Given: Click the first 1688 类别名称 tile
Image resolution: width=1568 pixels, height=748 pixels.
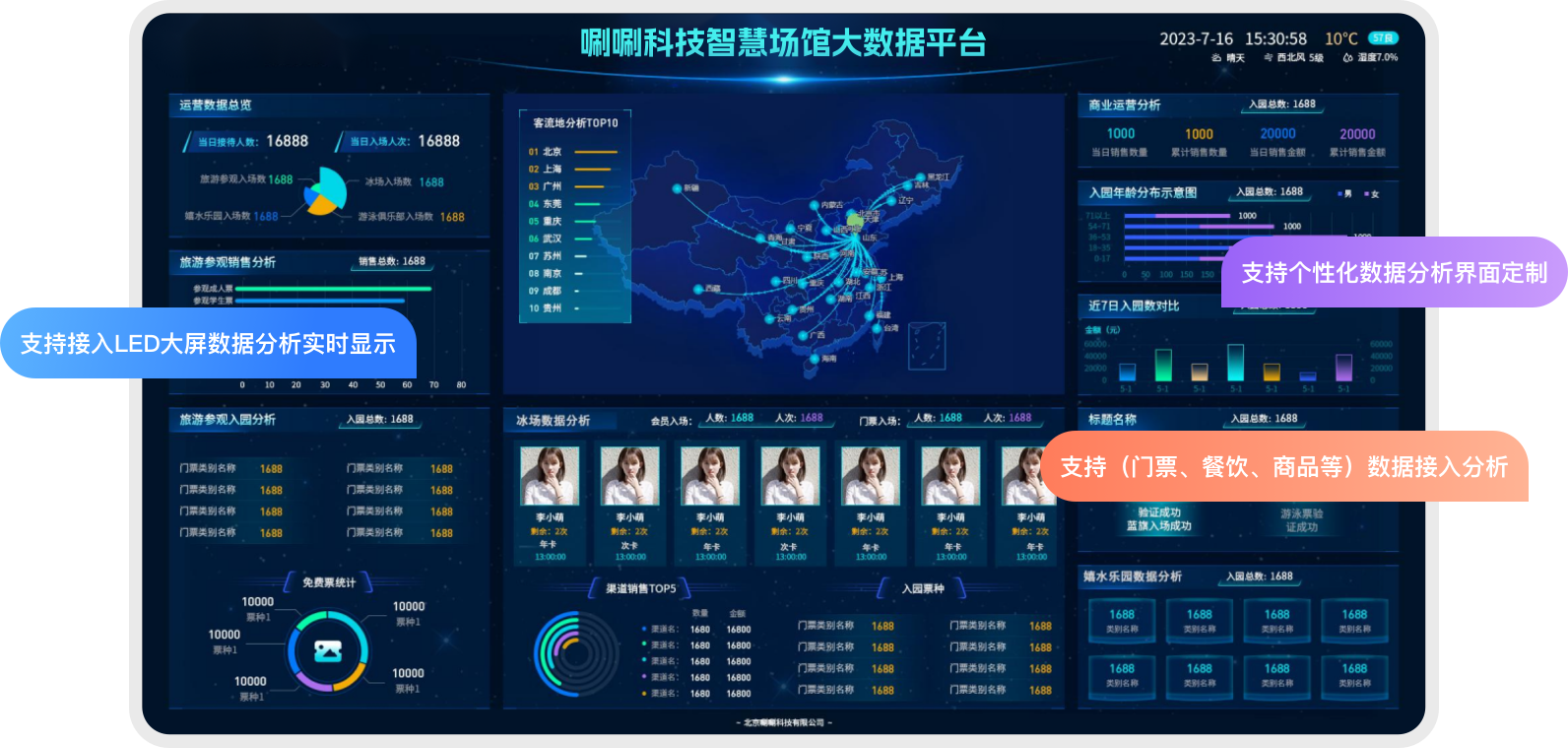Looking at the screenshot, I should (1122, 620).
